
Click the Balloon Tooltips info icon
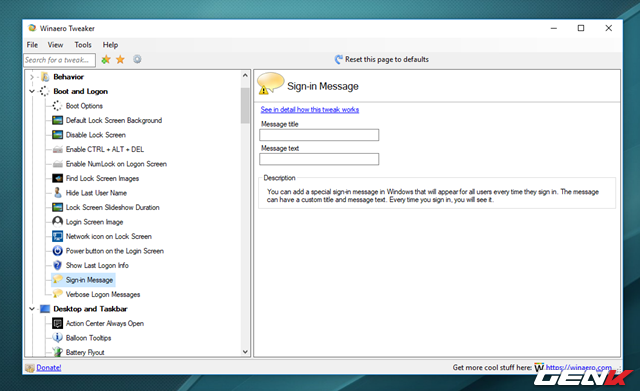point(57,338)
